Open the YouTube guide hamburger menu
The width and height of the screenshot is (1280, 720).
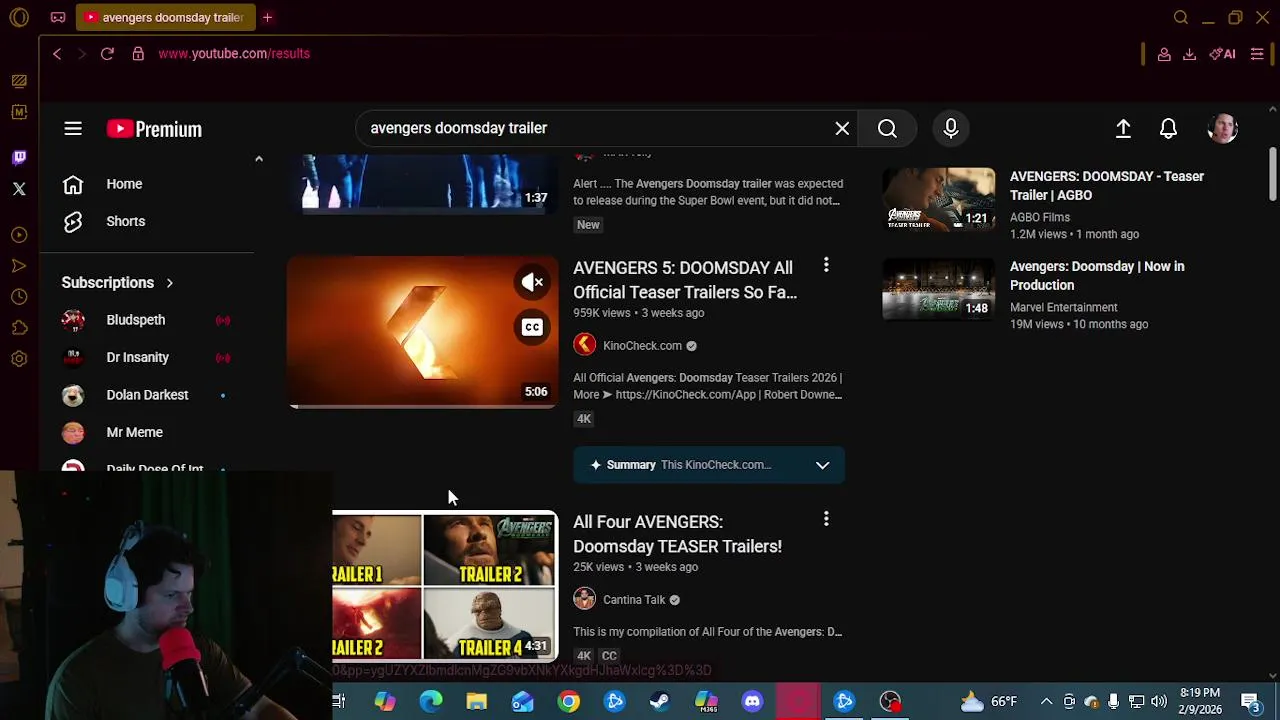tap(73, 128)
